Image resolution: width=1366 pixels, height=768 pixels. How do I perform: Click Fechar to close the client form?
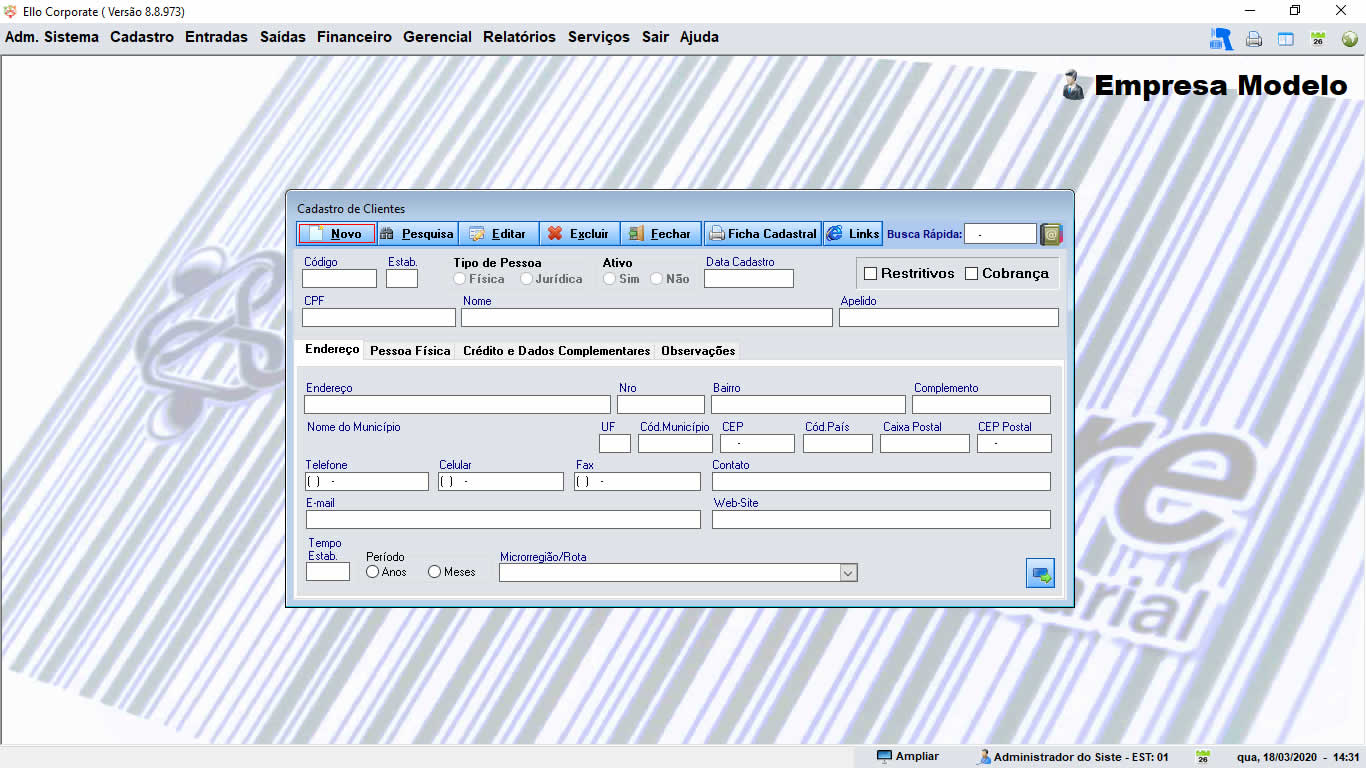coord(660,234)
